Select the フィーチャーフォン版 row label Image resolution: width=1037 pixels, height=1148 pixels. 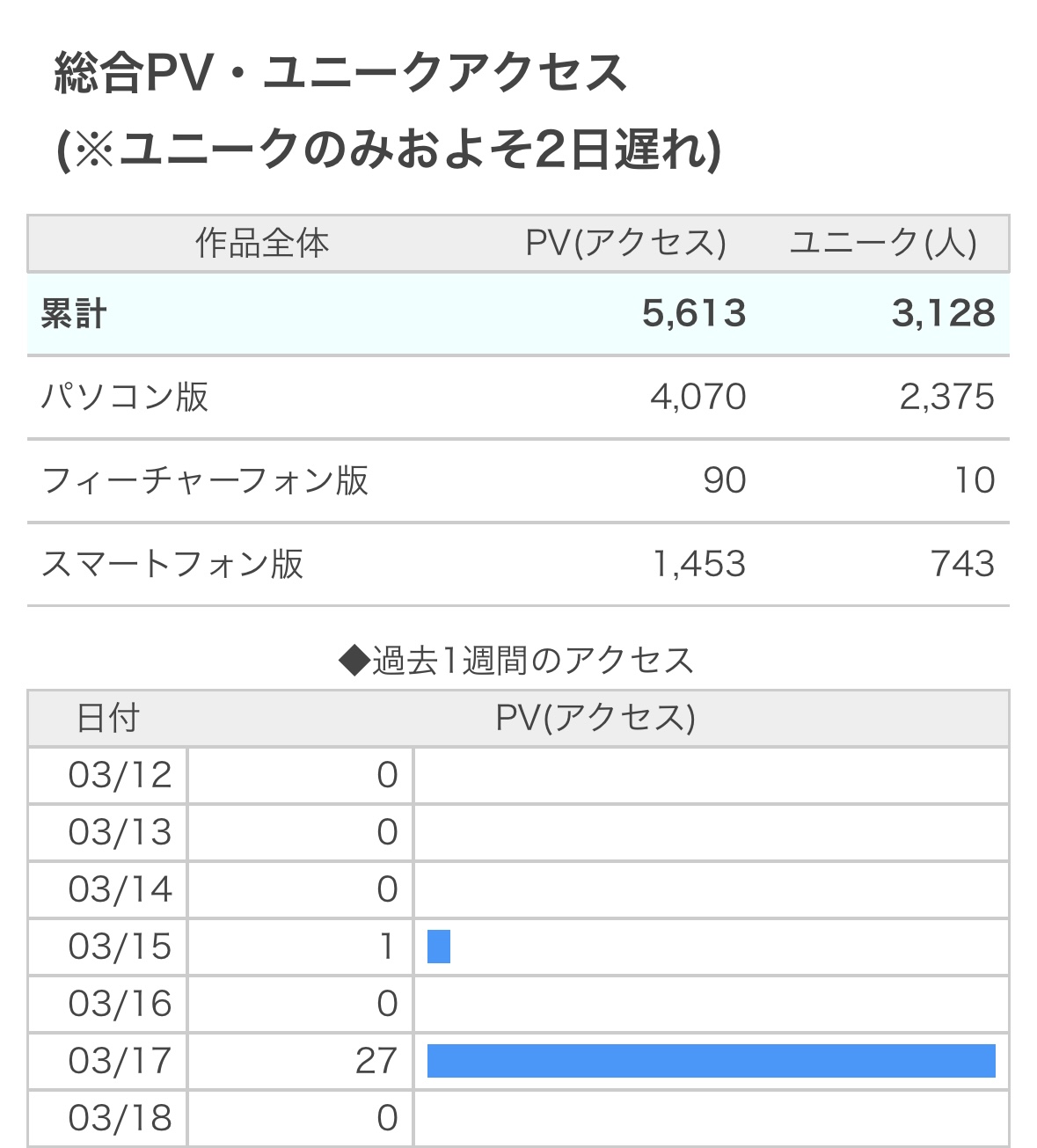click(x=205, y=480)
